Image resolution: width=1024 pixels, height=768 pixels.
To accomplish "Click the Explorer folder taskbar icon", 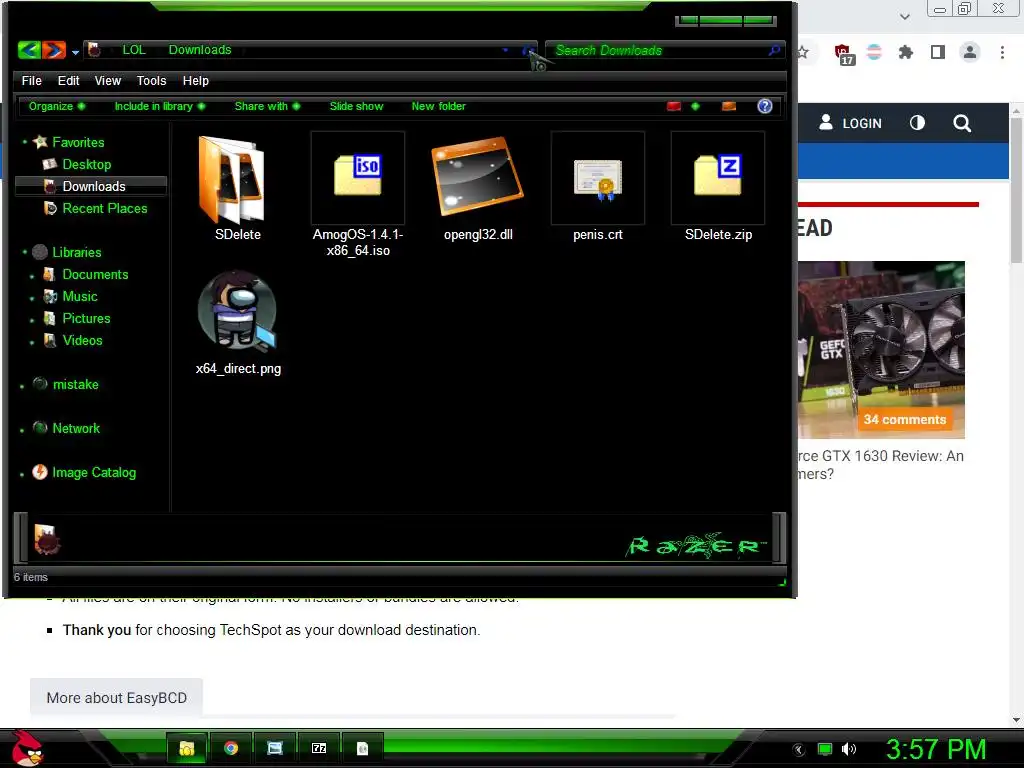I will click(187, 748).
